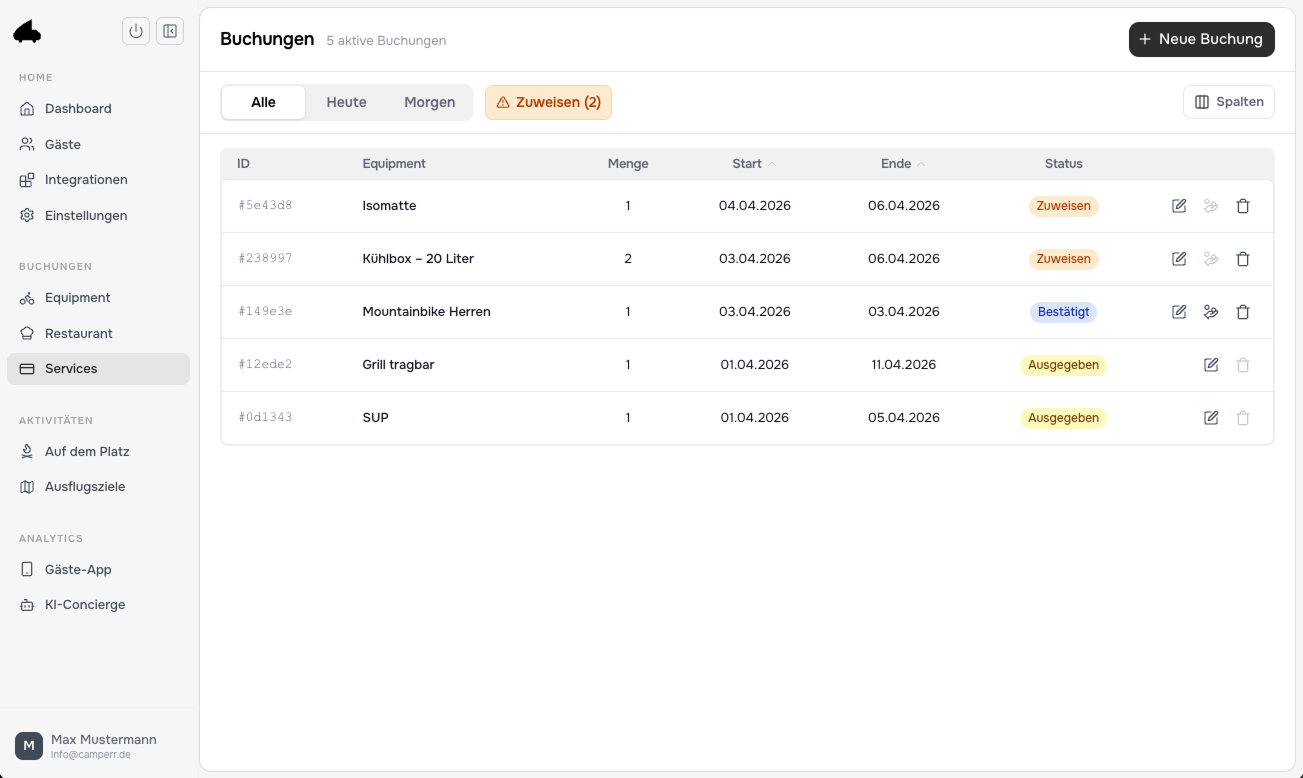Click quantity 2 in Kühlbox row

click(628, 259)
